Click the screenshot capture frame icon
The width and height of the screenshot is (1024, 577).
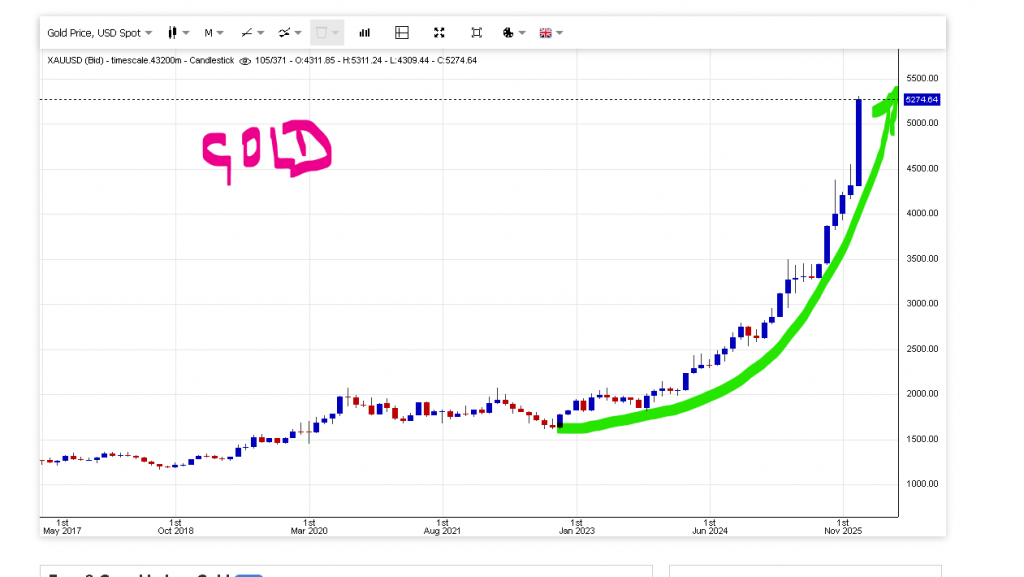pyautogui.click(x=476, y=33)
